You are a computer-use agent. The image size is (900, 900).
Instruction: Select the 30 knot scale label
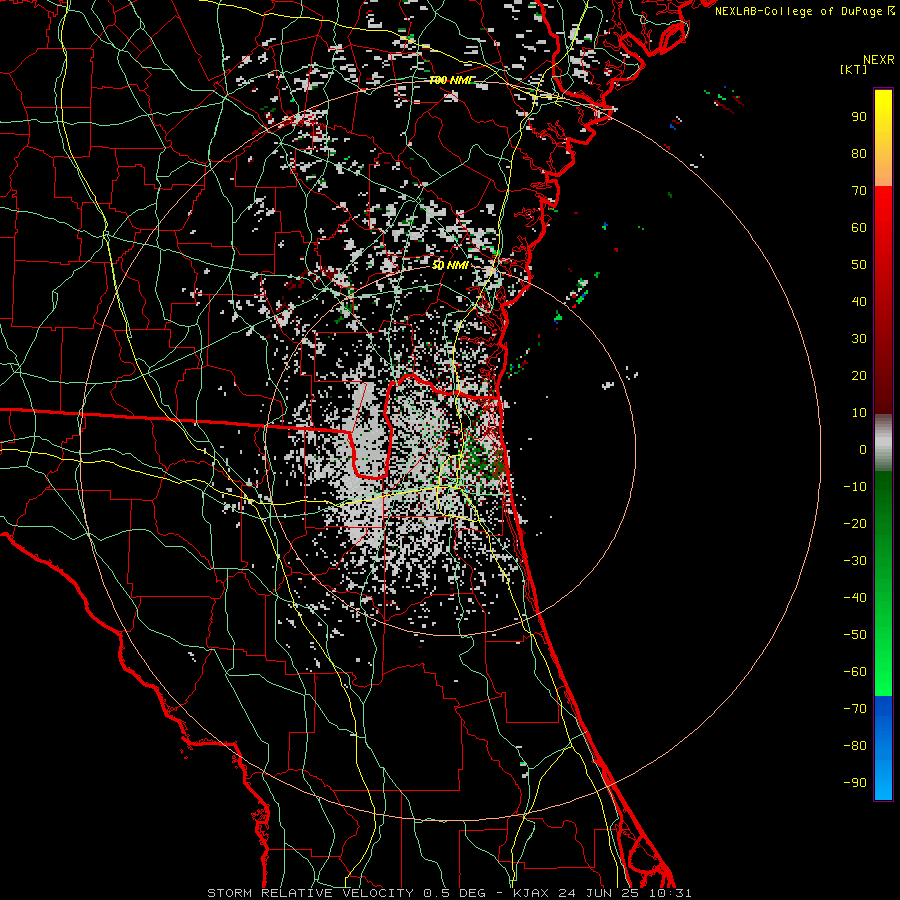coord(859,339)
